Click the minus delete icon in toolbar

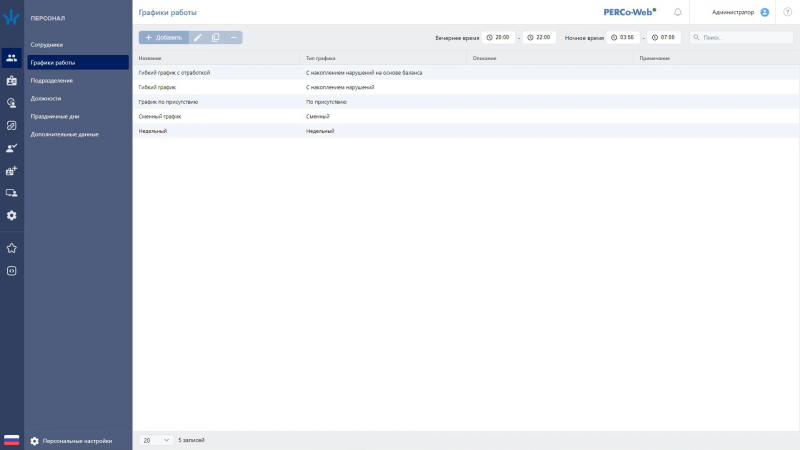pyautogui.click(x=233, y=37)
